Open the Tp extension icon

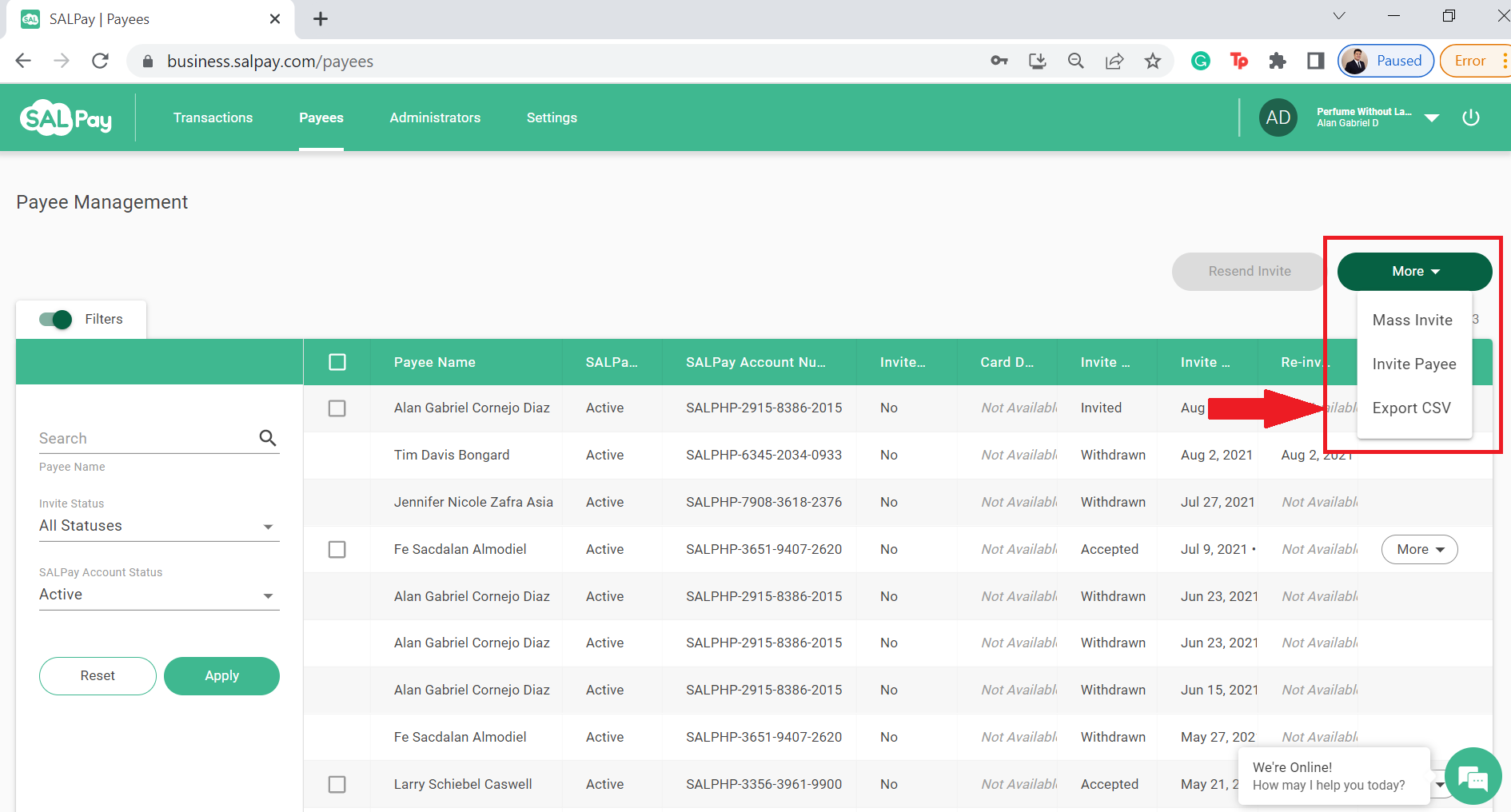[x=1238, y=61]
